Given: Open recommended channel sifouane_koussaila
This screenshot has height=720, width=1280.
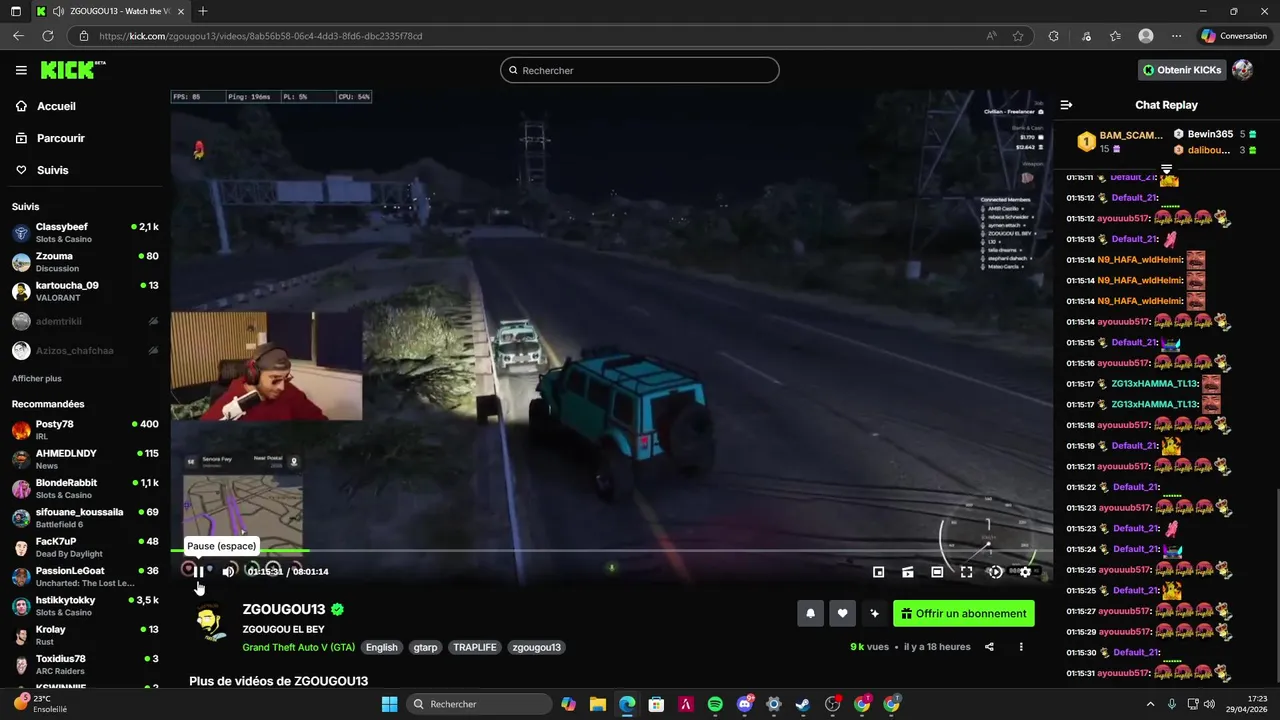Looking at the screenshot, I should point(85,518).
